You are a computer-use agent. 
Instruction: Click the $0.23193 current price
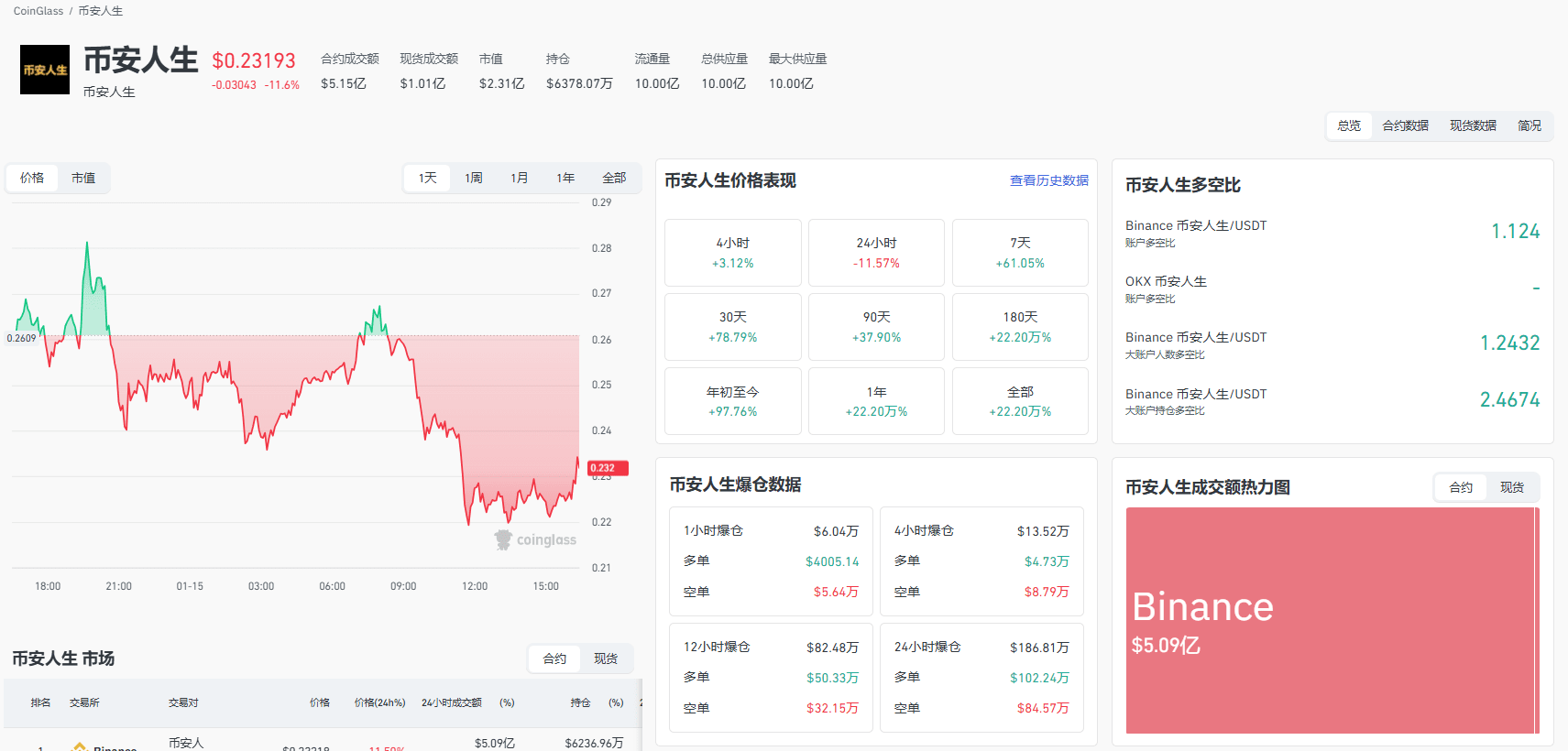[254, 60]
